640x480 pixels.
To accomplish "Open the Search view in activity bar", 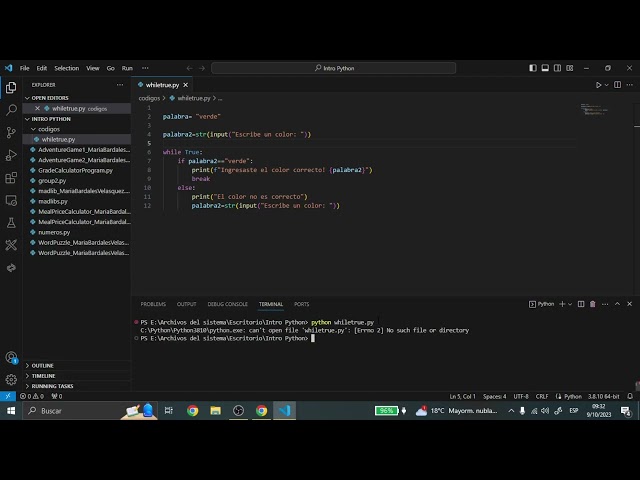I will (11, 110).
